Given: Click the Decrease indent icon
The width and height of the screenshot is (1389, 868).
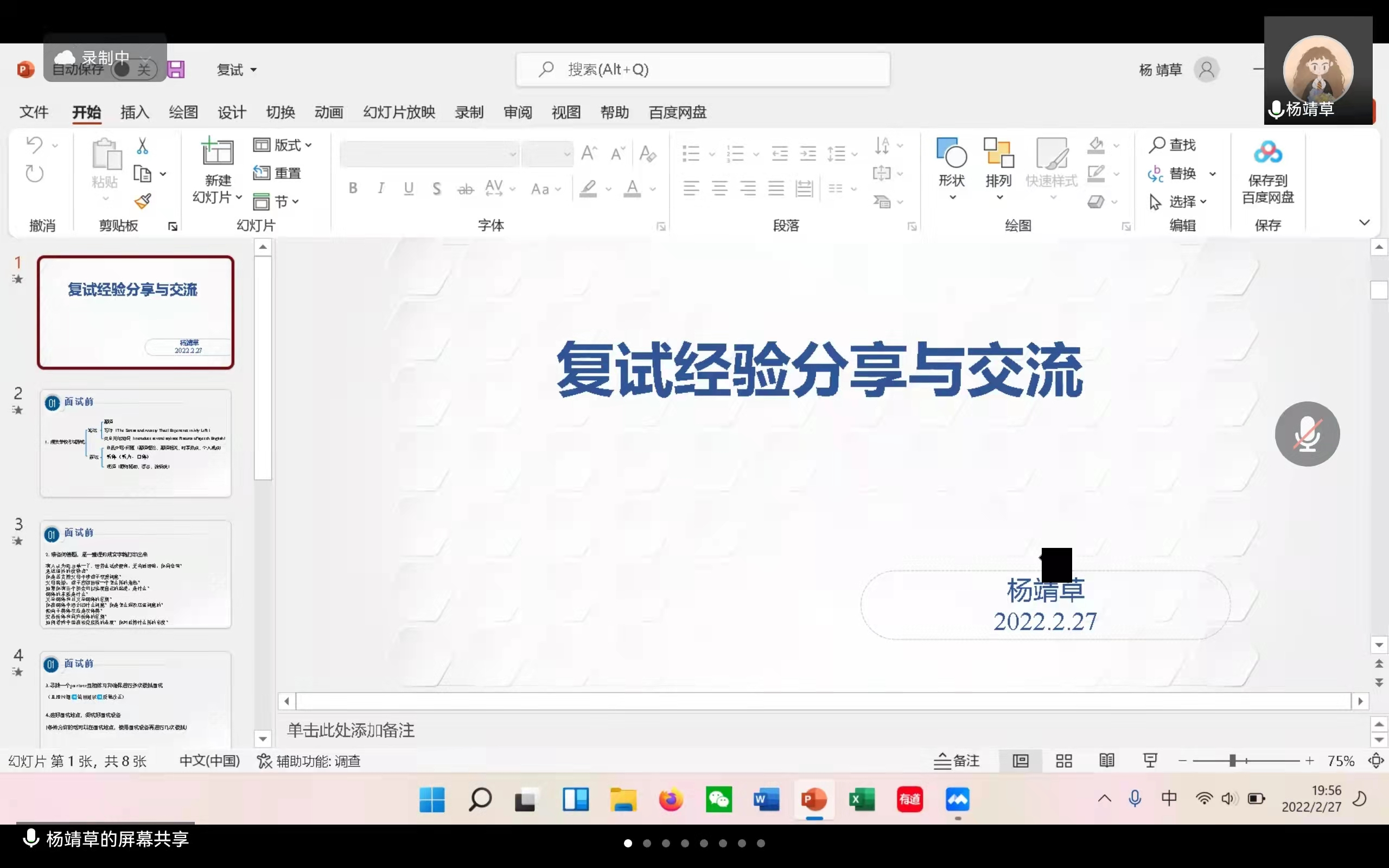Looking at the screenshot, I should (780, 154).
